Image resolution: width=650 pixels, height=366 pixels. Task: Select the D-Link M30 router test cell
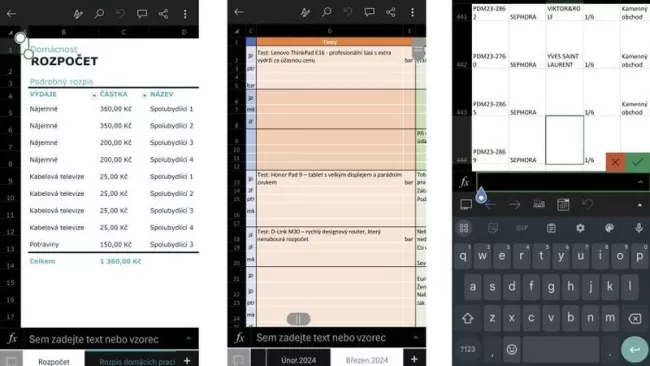coord(330,235)
